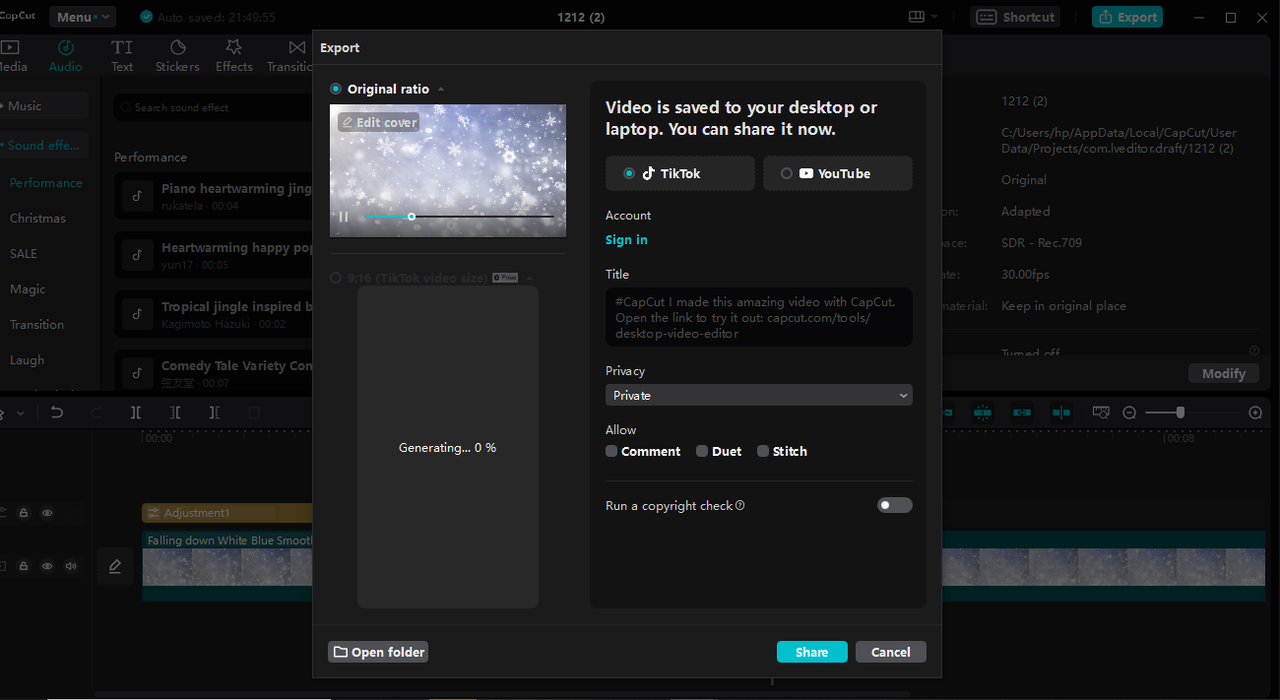The width and height of the screenshot is (1280, 700).
Task: Click the Title text field
Action: (759, 317)
